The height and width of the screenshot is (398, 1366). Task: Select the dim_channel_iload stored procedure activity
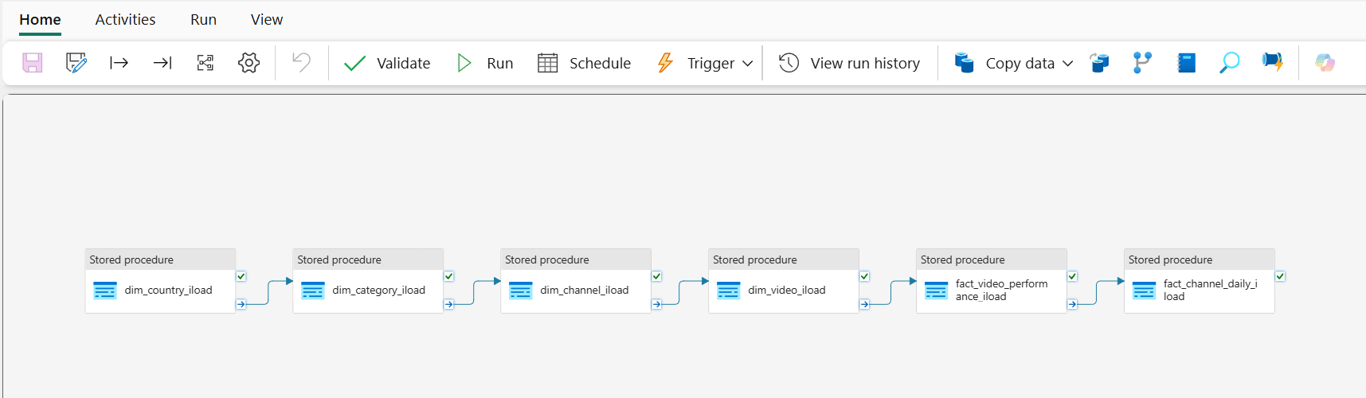[576, 281]
